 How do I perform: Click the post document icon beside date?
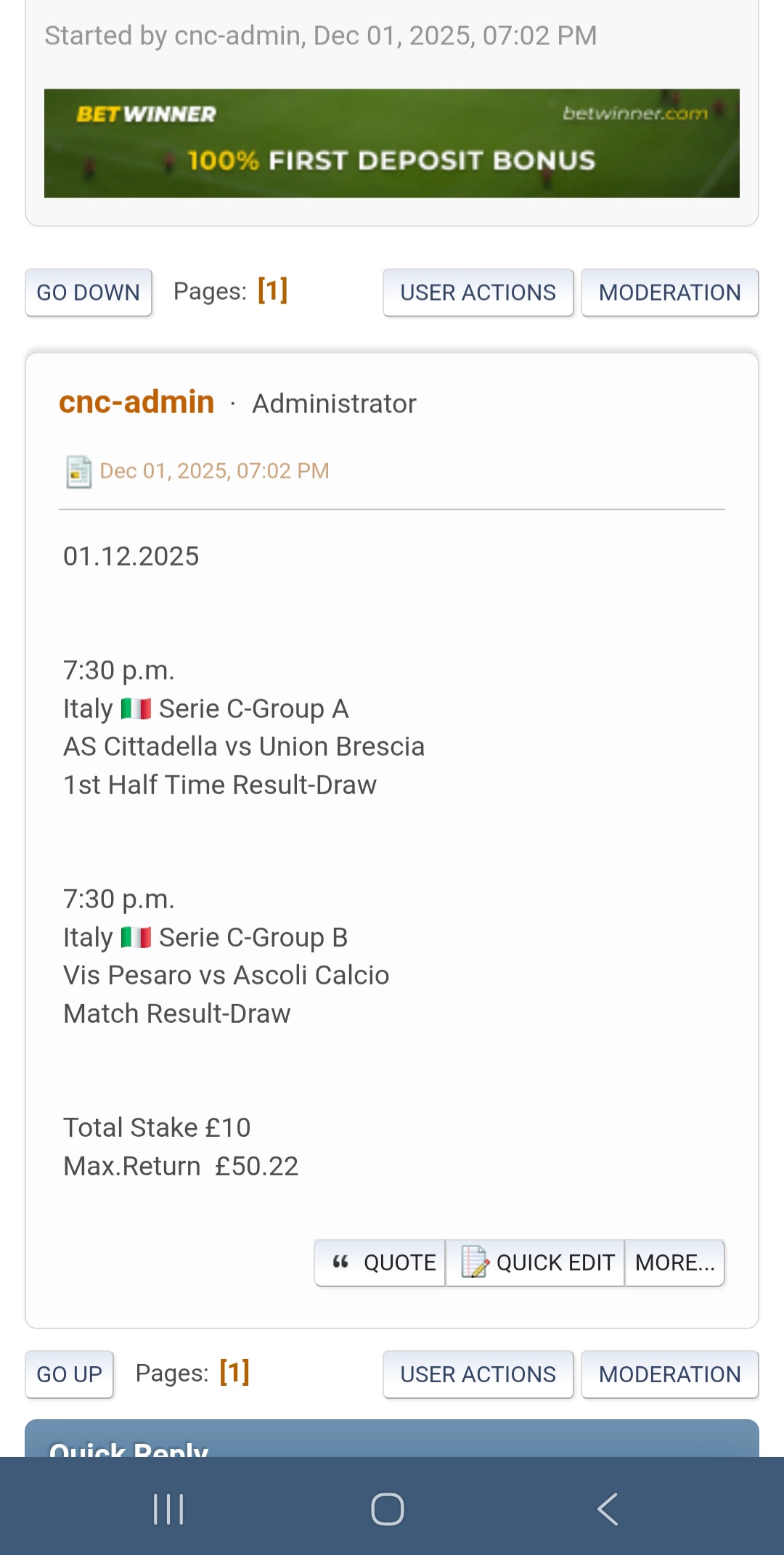click(78, 472)
